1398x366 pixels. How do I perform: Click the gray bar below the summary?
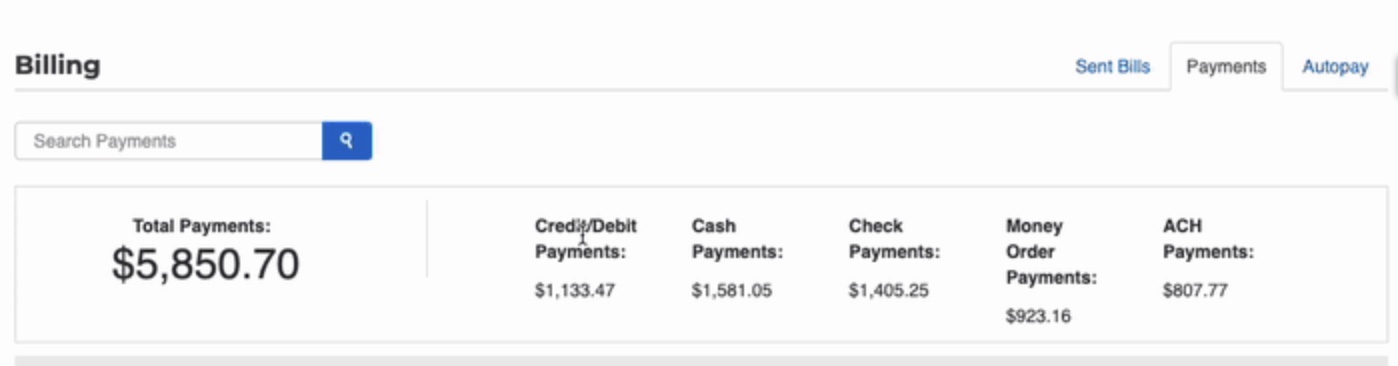(x=701, y=360)
